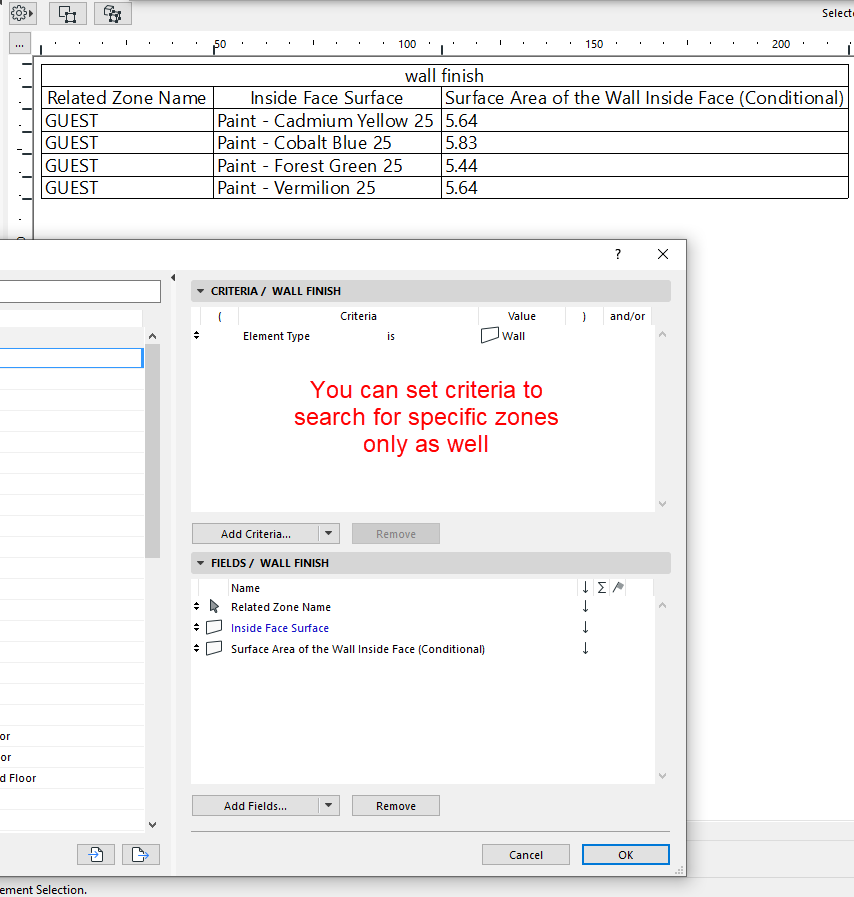Toggle sort arrow for Surface Area field
854x897 pixels.
click(x=585, y=649)
